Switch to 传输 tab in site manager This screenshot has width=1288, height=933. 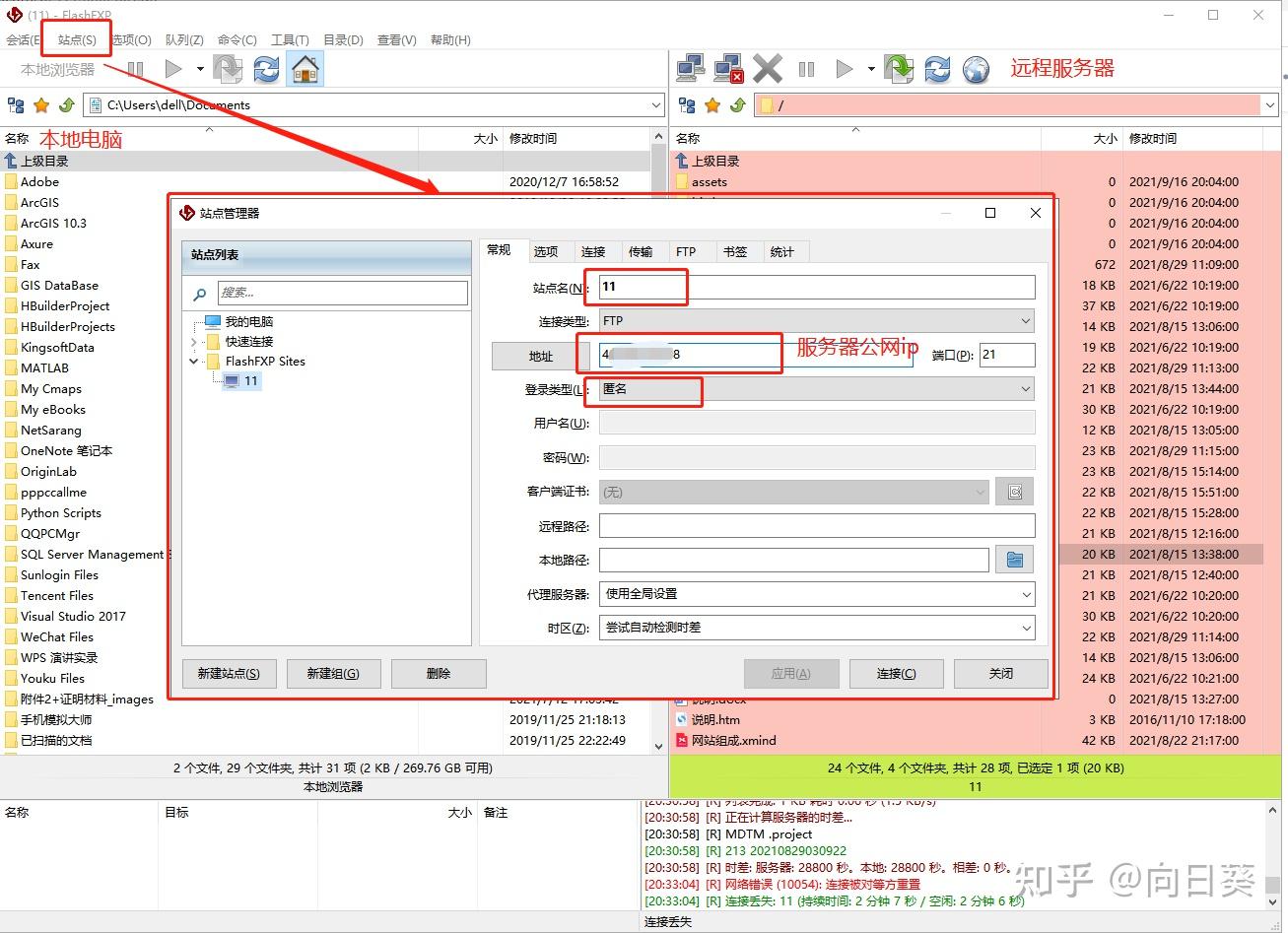click(641, 252)
